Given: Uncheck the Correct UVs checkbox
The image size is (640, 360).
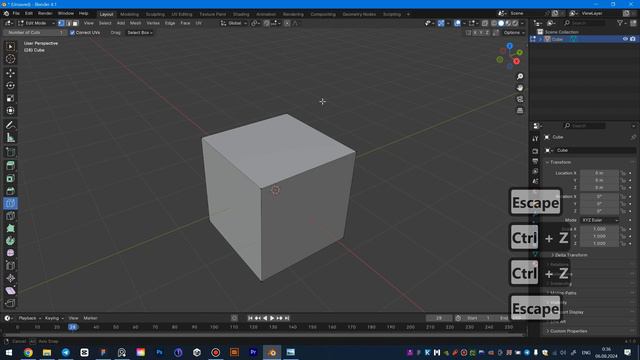Looking at the screenshot, I should point(72,33).
